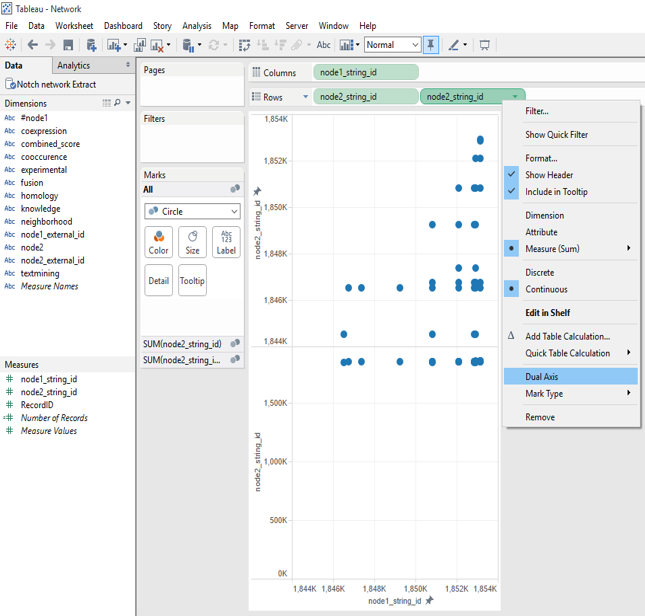Click the Undo back arrow
The height and width of the screenshot is (616, 645).
click(32, 45)
